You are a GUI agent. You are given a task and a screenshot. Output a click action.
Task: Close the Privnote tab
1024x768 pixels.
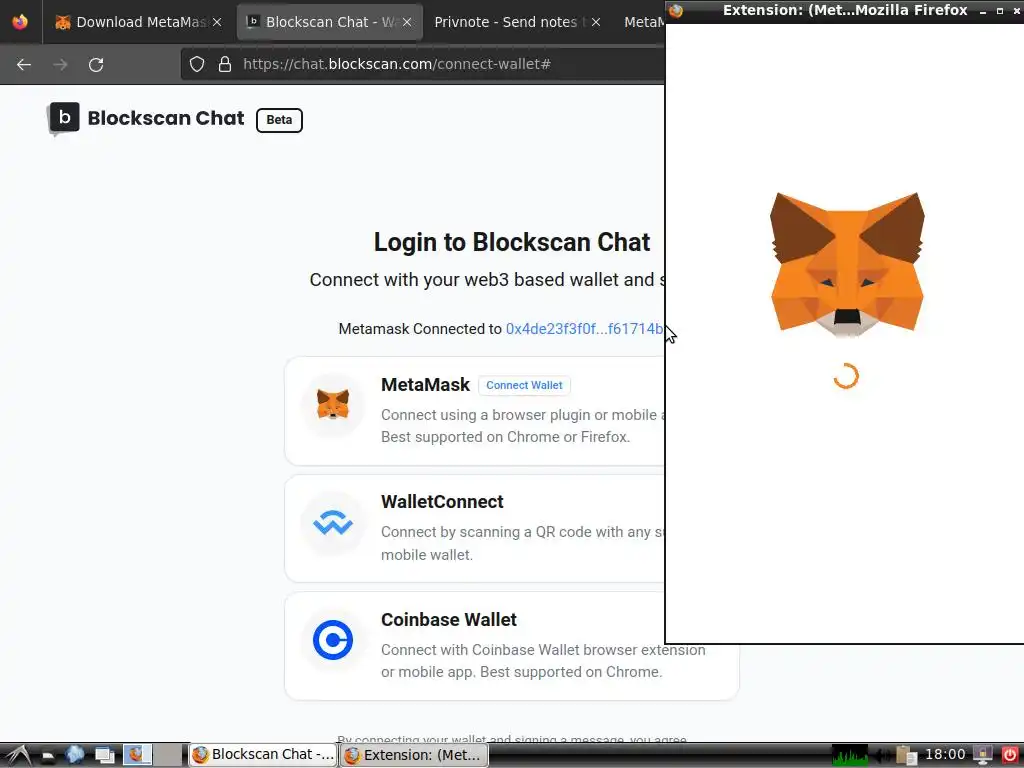tap(596, 22)
